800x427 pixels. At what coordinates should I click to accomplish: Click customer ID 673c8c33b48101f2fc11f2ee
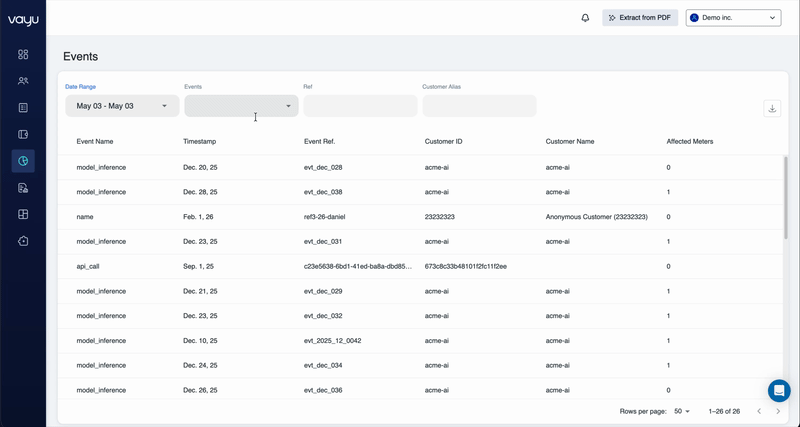[x=466, y=266]
